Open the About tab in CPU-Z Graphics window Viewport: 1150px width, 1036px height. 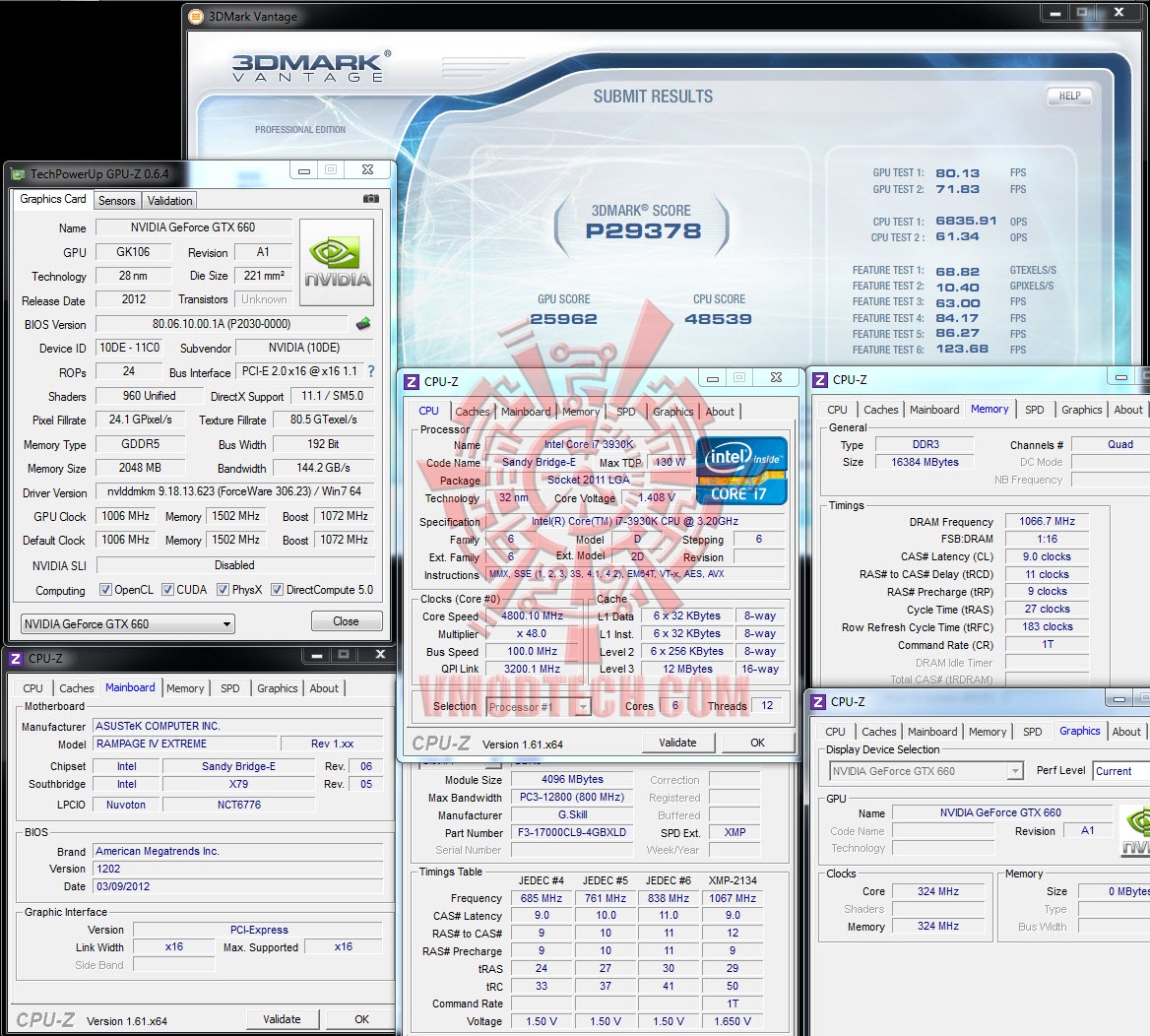click(x=1125, y=732)
